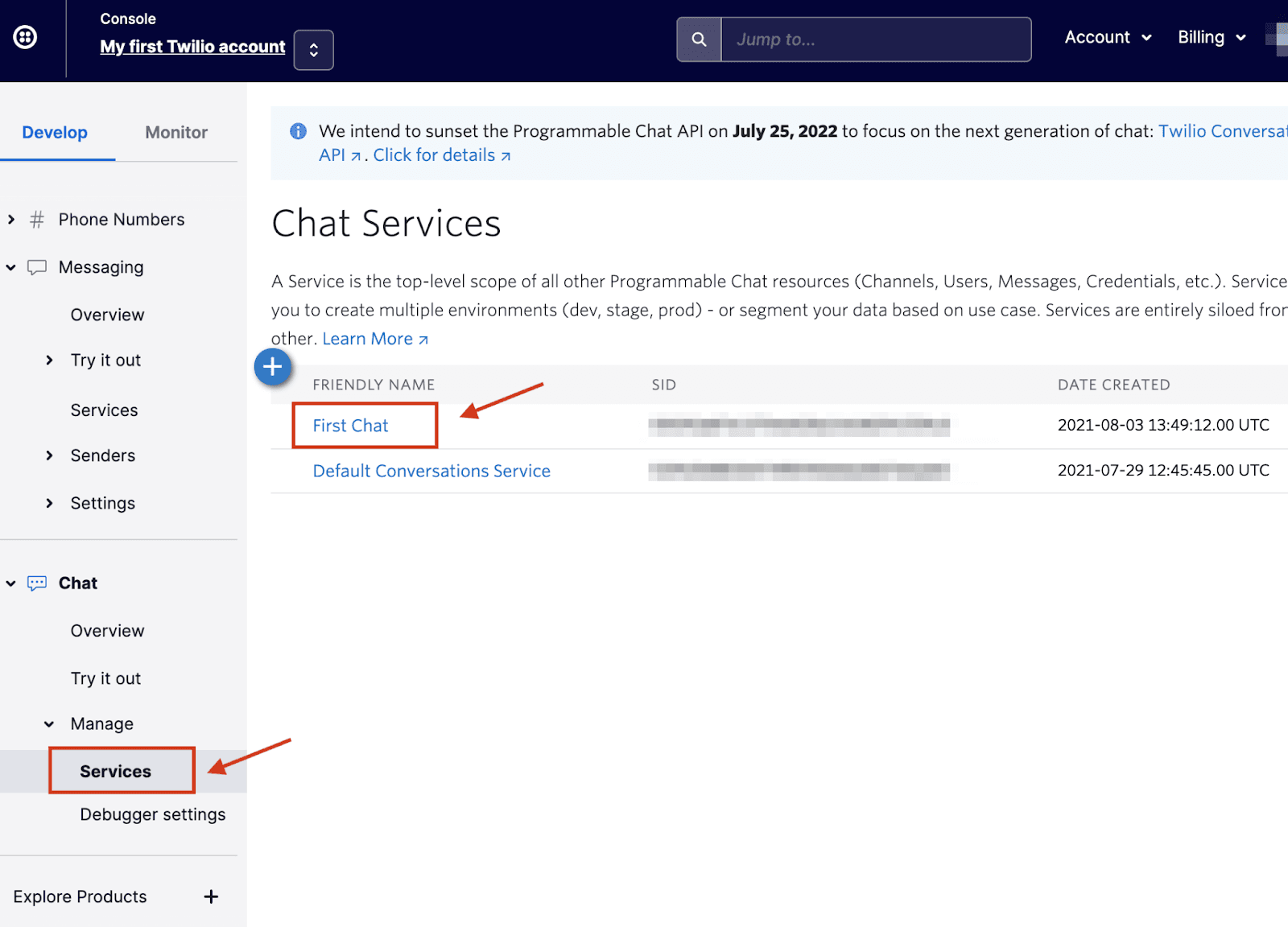
Task: Click the chat bubble icon next to Chat
Action: point(37,583)
